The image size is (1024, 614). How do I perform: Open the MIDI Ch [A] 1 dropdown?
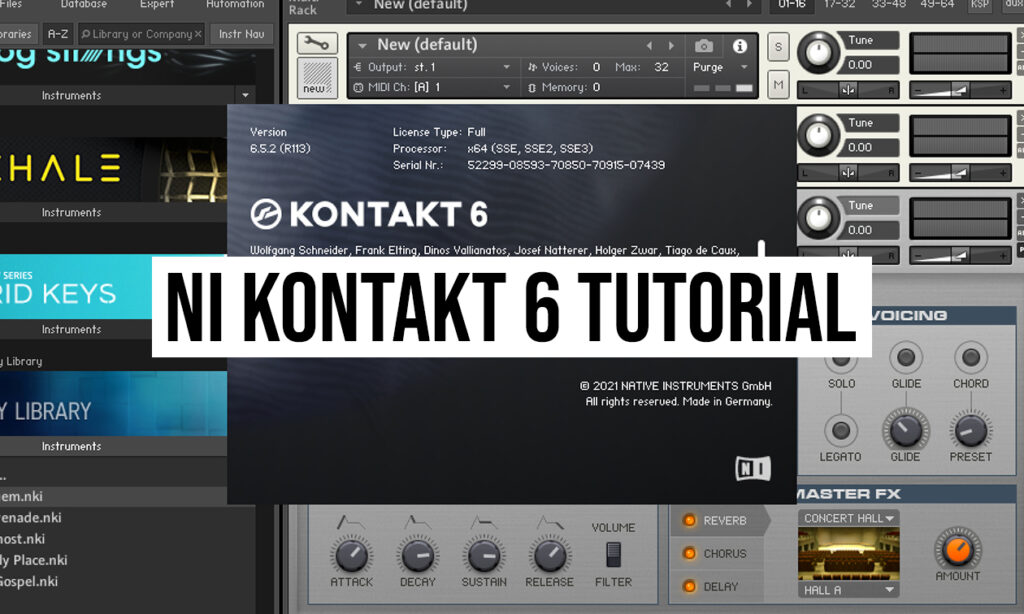506,87
